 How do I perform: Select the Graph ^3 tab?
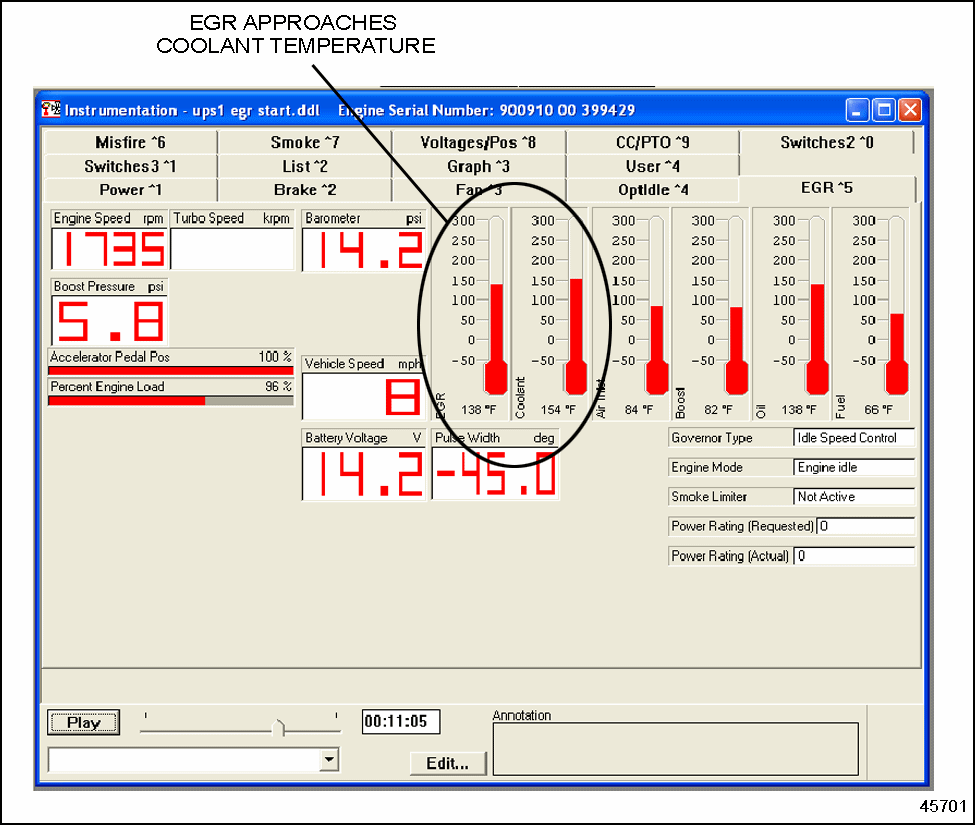(x=478, y=166)
